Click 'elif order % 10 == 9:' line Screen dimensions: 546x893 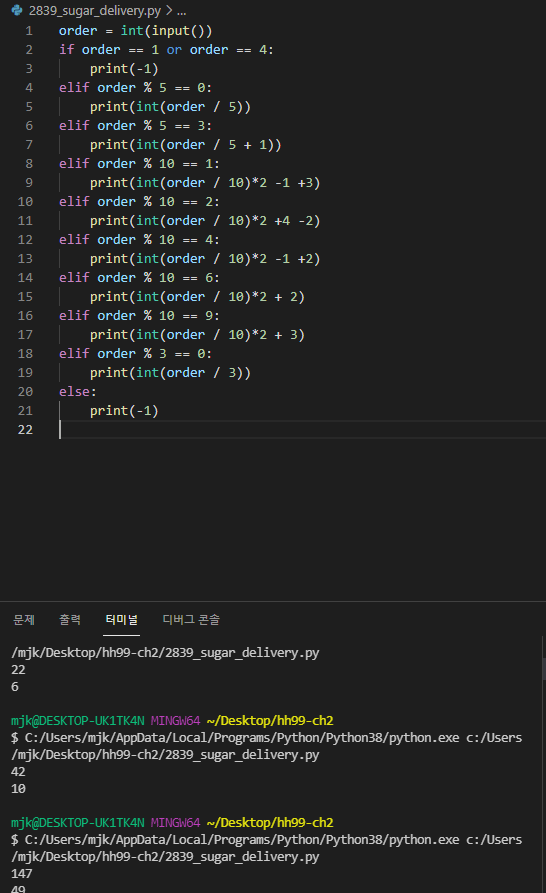pyautogui.click(x=139, y=316)
